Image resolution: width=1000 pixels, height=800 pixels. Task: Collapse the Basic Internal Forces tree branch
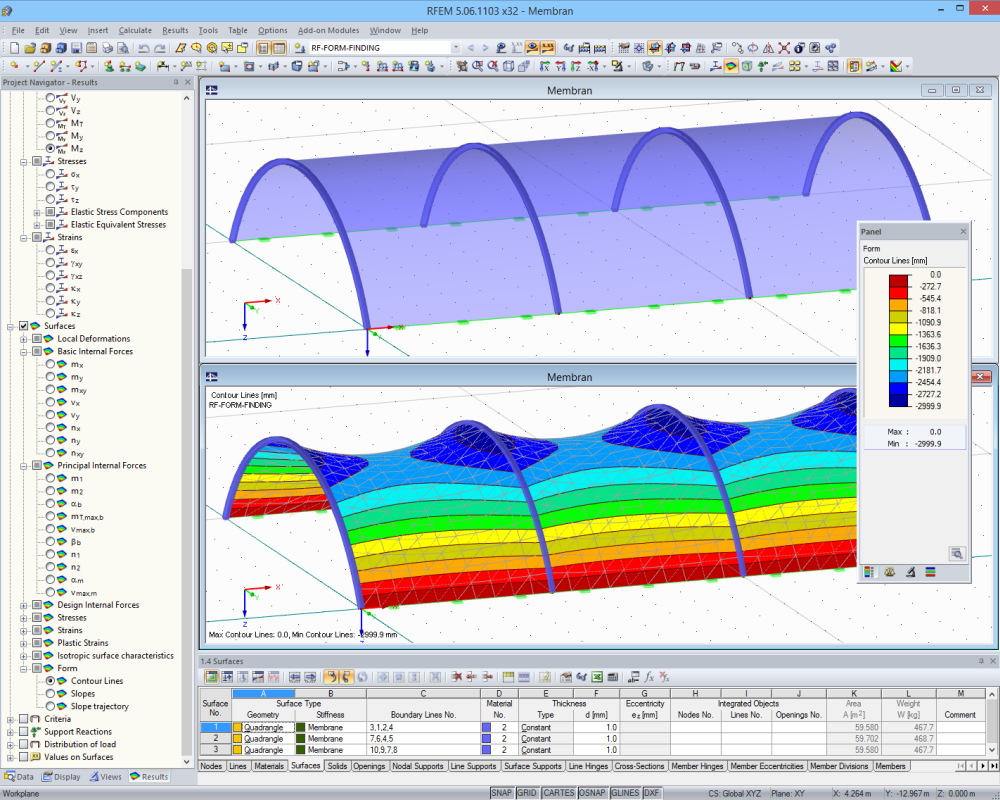[x=24, y=350]
